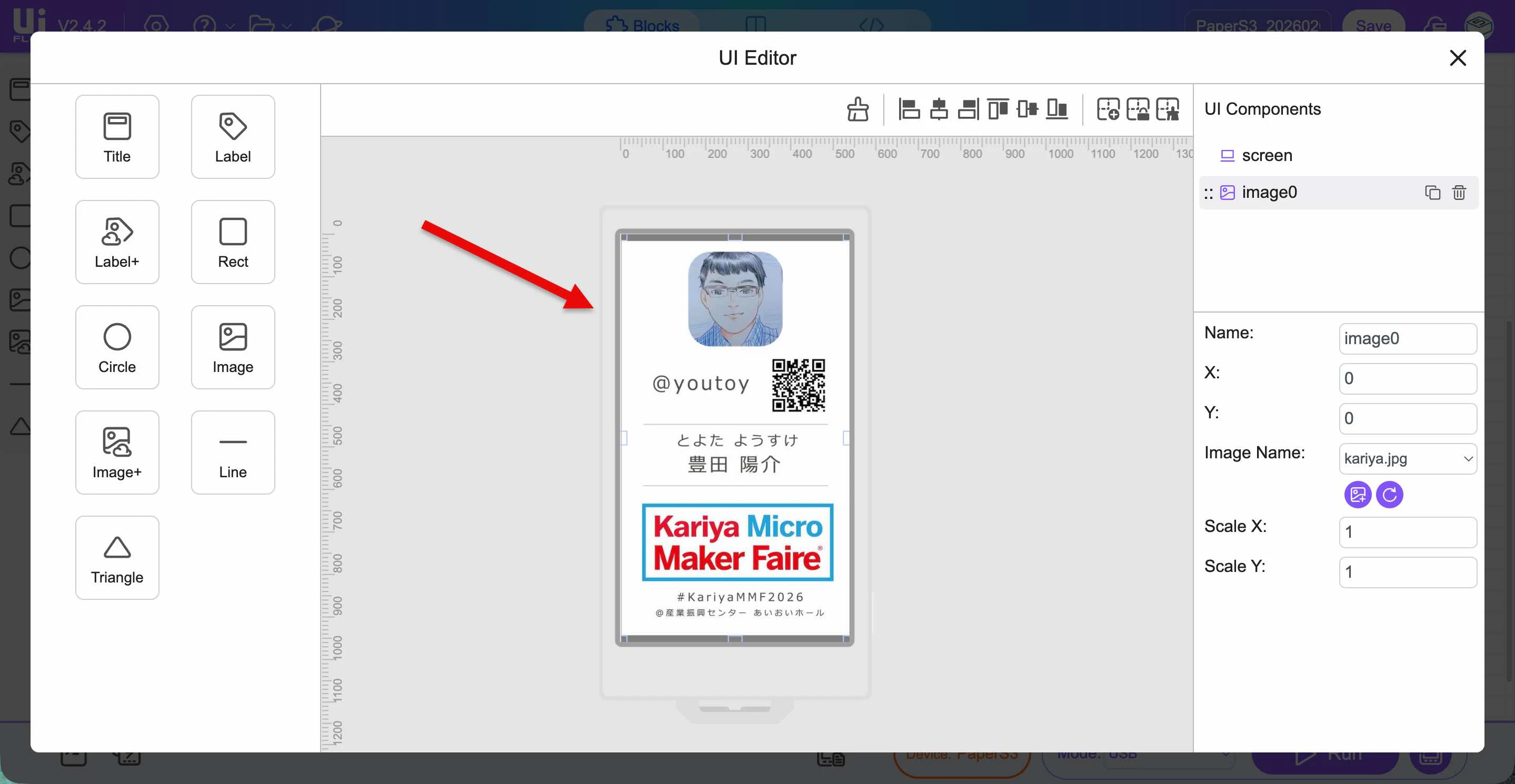The height and width of the screenshot is (784, 1515).
Task: Click the broom clear-canvas icon
Action: pos(858,109)
